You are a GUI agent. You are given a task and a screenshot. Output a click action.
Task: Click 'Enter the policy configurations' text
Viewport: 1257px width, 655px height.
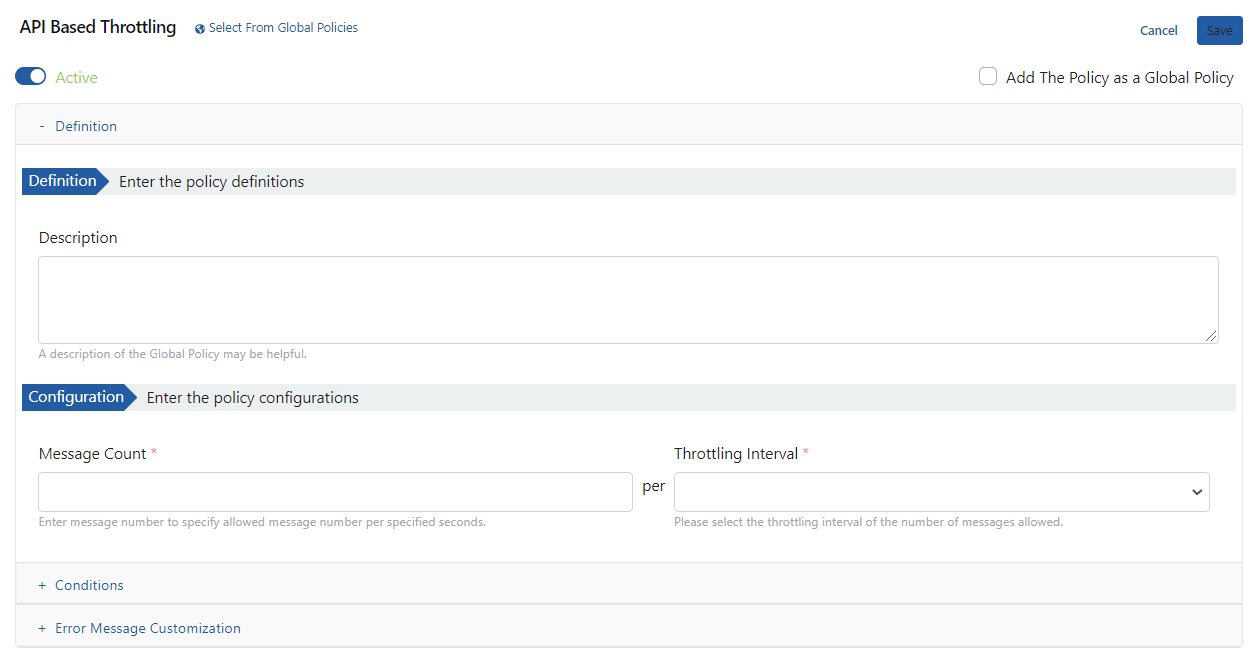pyautogui.click(x=253, y=398)
